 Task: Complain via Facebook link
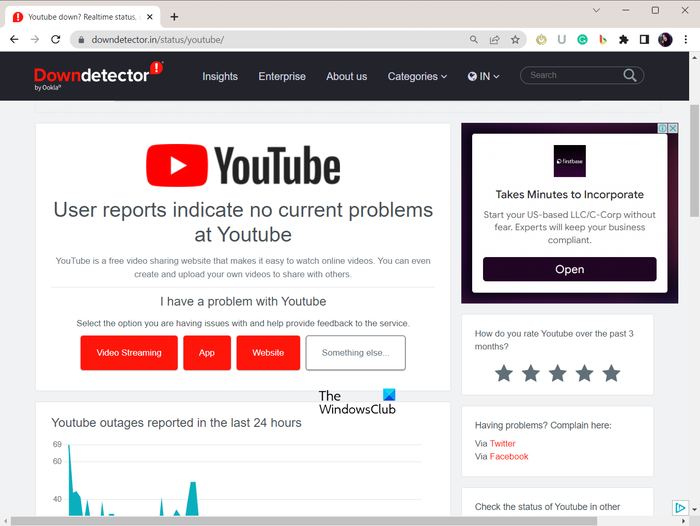[x=509, y=456]
